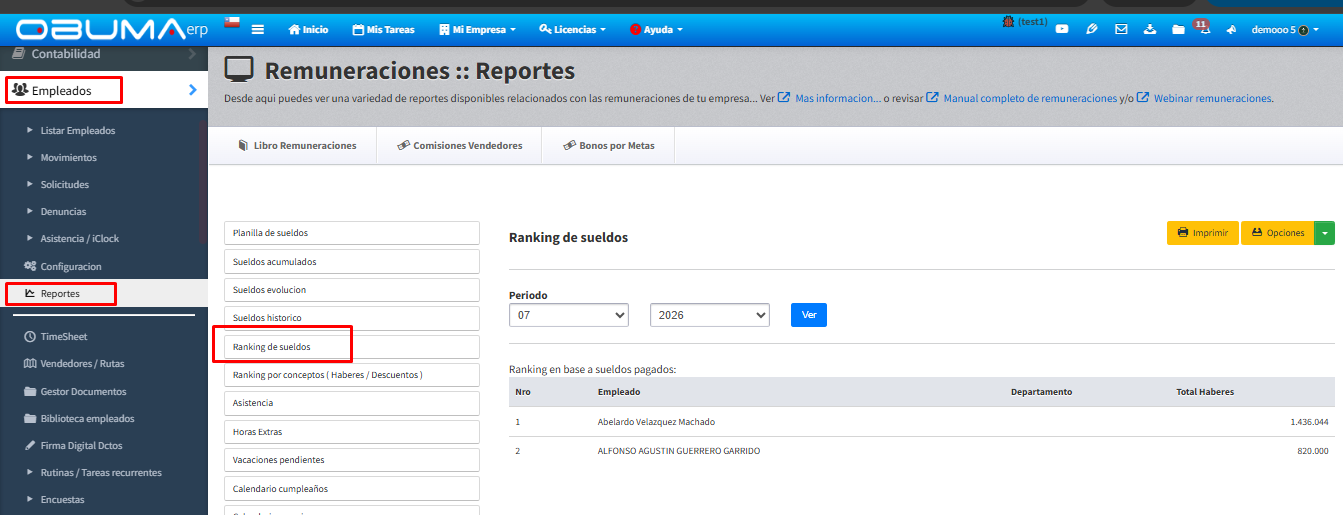The image size is (1343, 515).
Task: Click the 1.436.044 total value
Action: tap(1309, 422)
